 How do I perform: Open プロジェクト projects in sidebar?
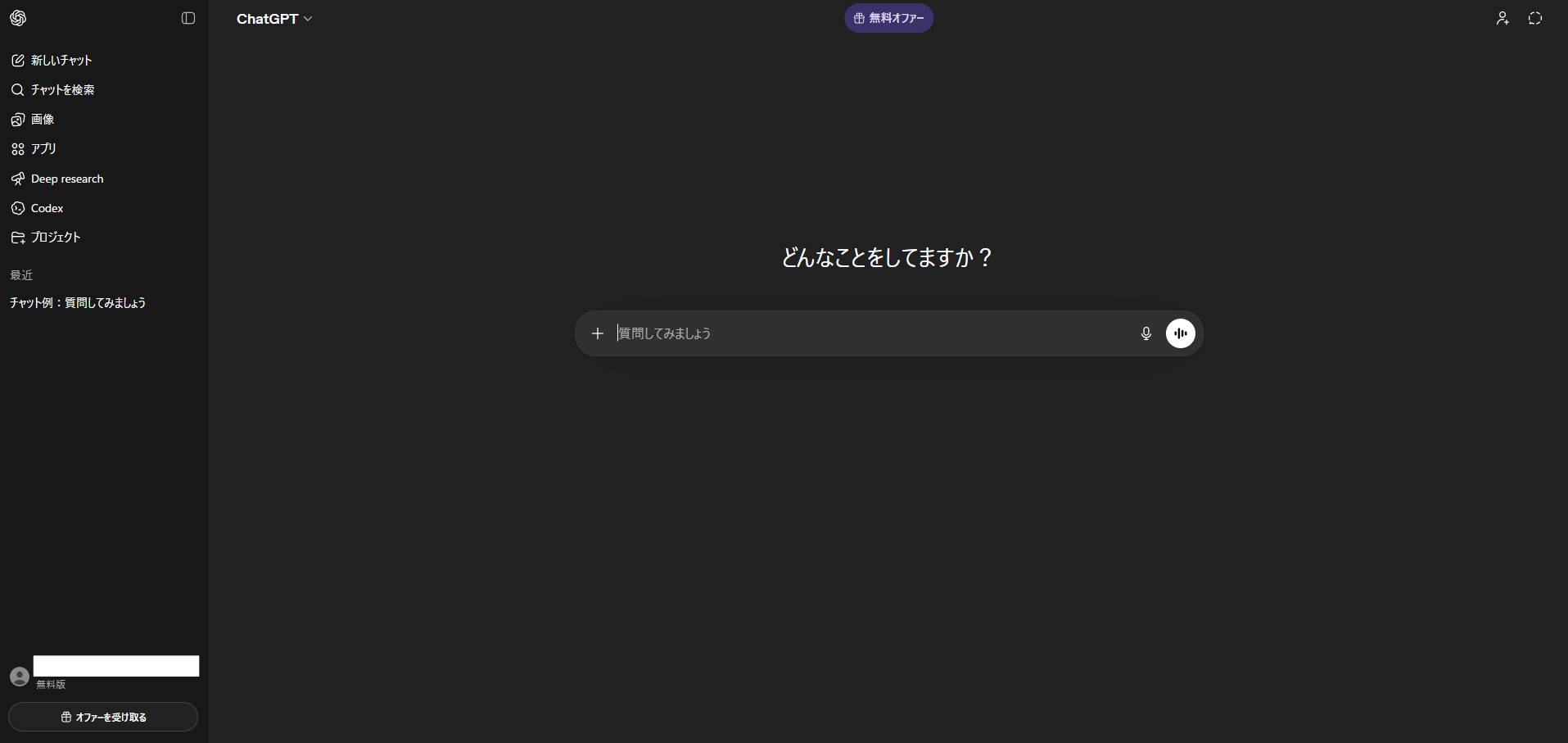(x=56, y=238)
